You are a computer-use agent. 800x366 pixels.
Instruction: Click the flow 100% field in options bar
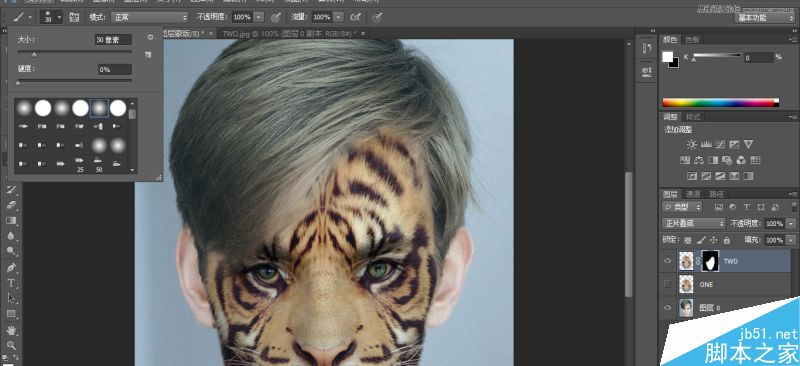(322, 17)
